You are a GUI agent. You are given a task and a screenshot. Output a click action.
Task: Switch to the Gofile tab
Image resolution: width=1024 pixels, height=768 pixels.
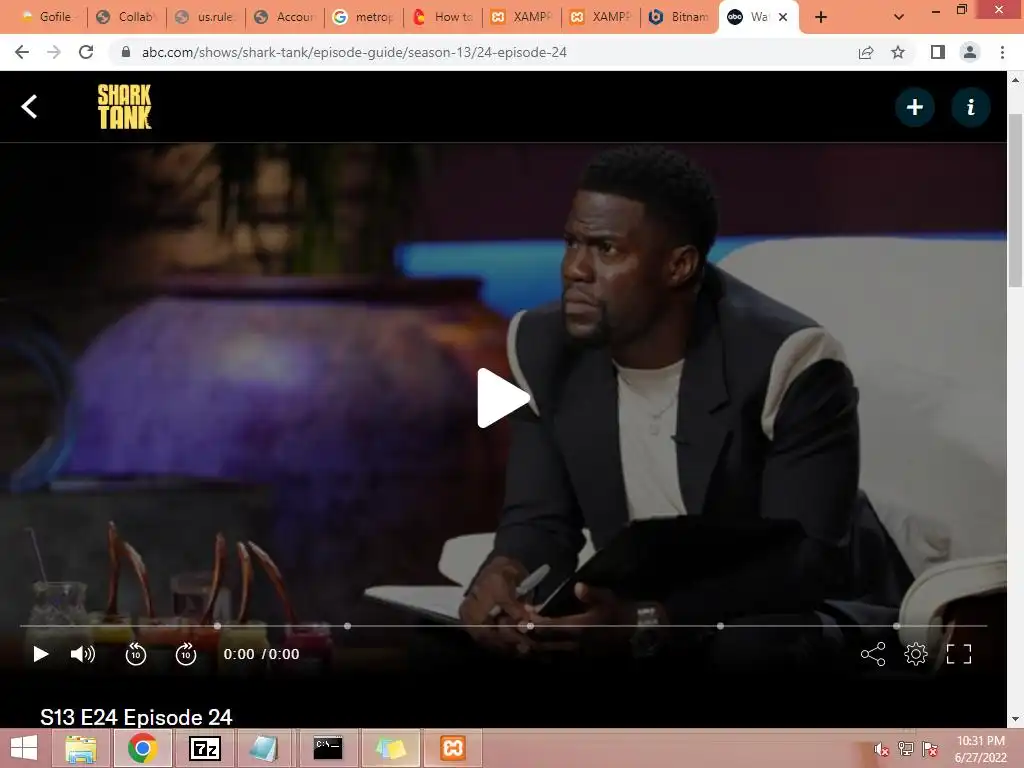47,17
